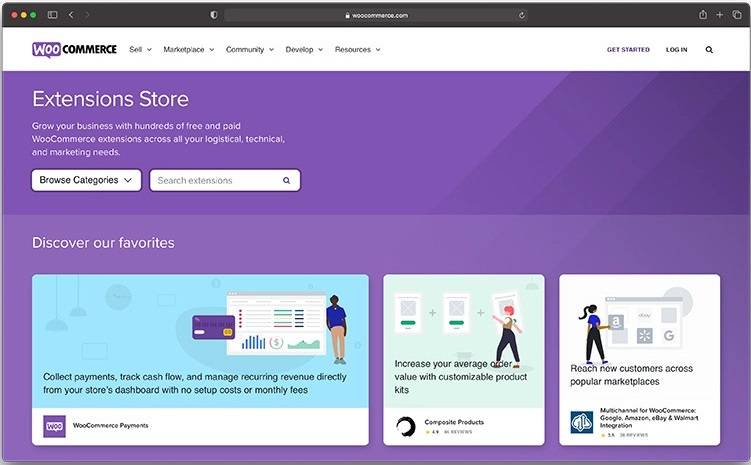Click the woocommerce.com address bar
751x465 pixels.
click(376, 15)
